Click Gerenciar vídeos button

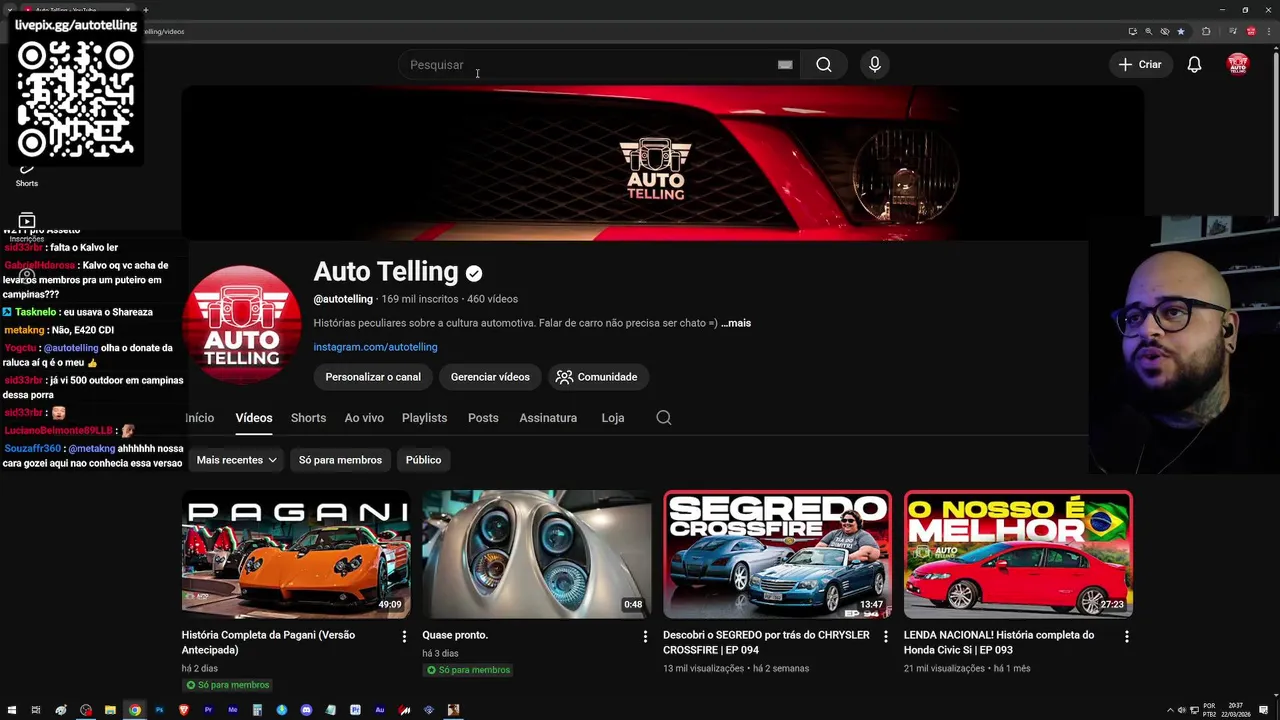(x=490, y=377)
